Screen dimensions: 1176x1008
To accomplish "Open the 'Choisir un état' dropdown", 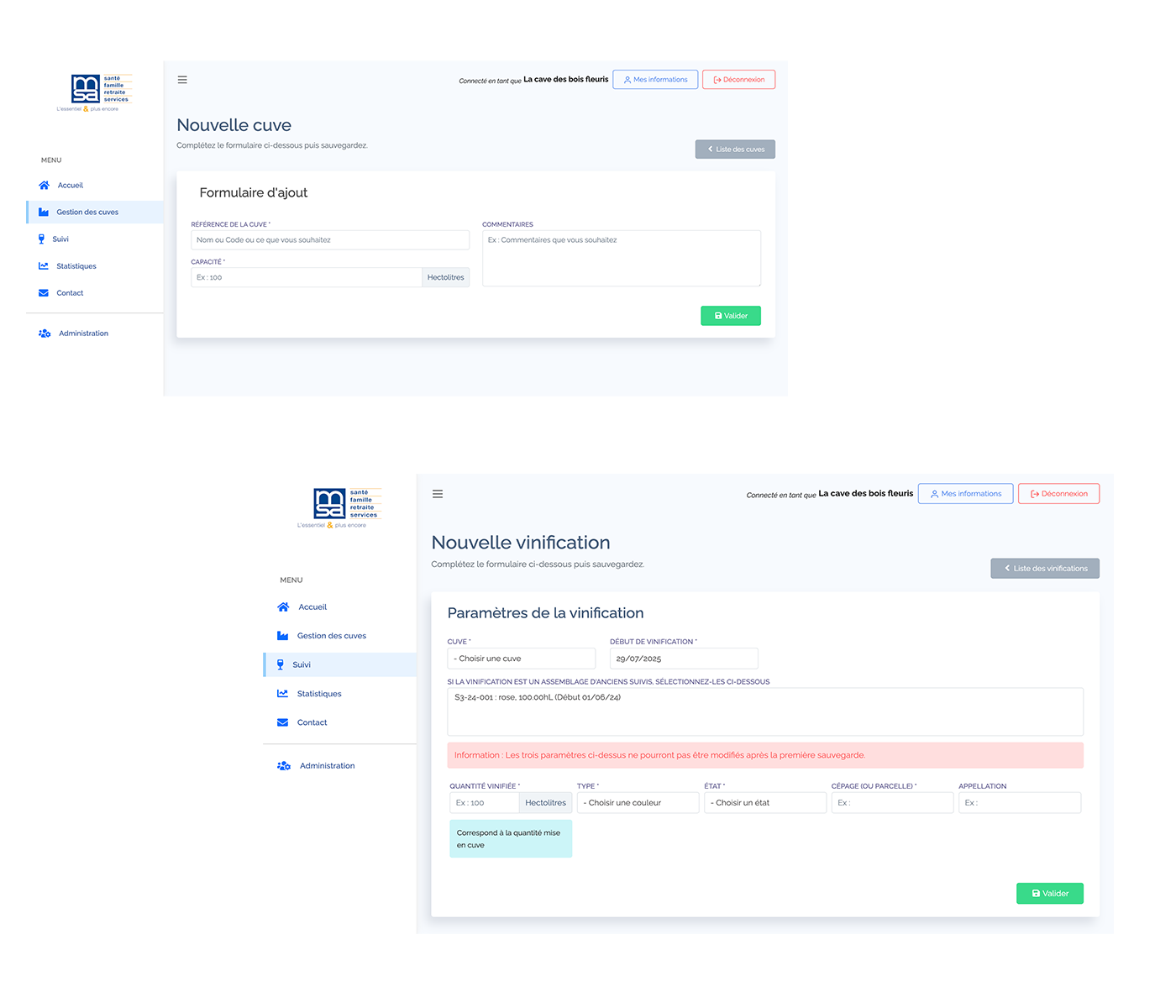I will [x=764, y=803].
